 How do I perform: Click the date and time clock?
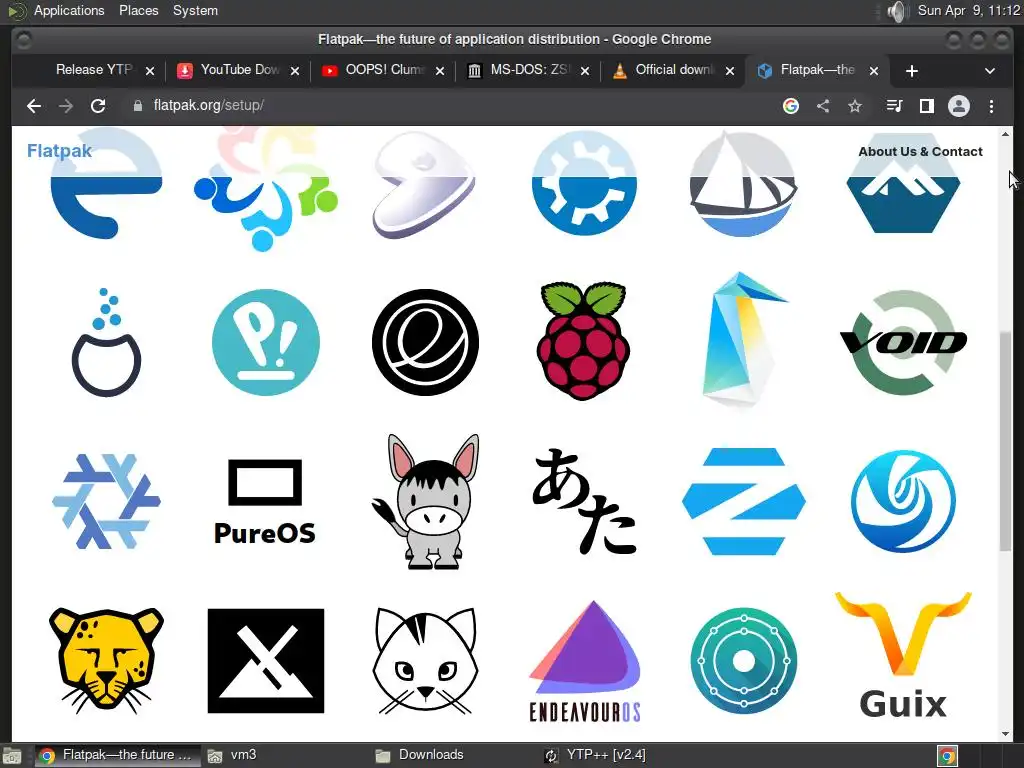point(968,10)
